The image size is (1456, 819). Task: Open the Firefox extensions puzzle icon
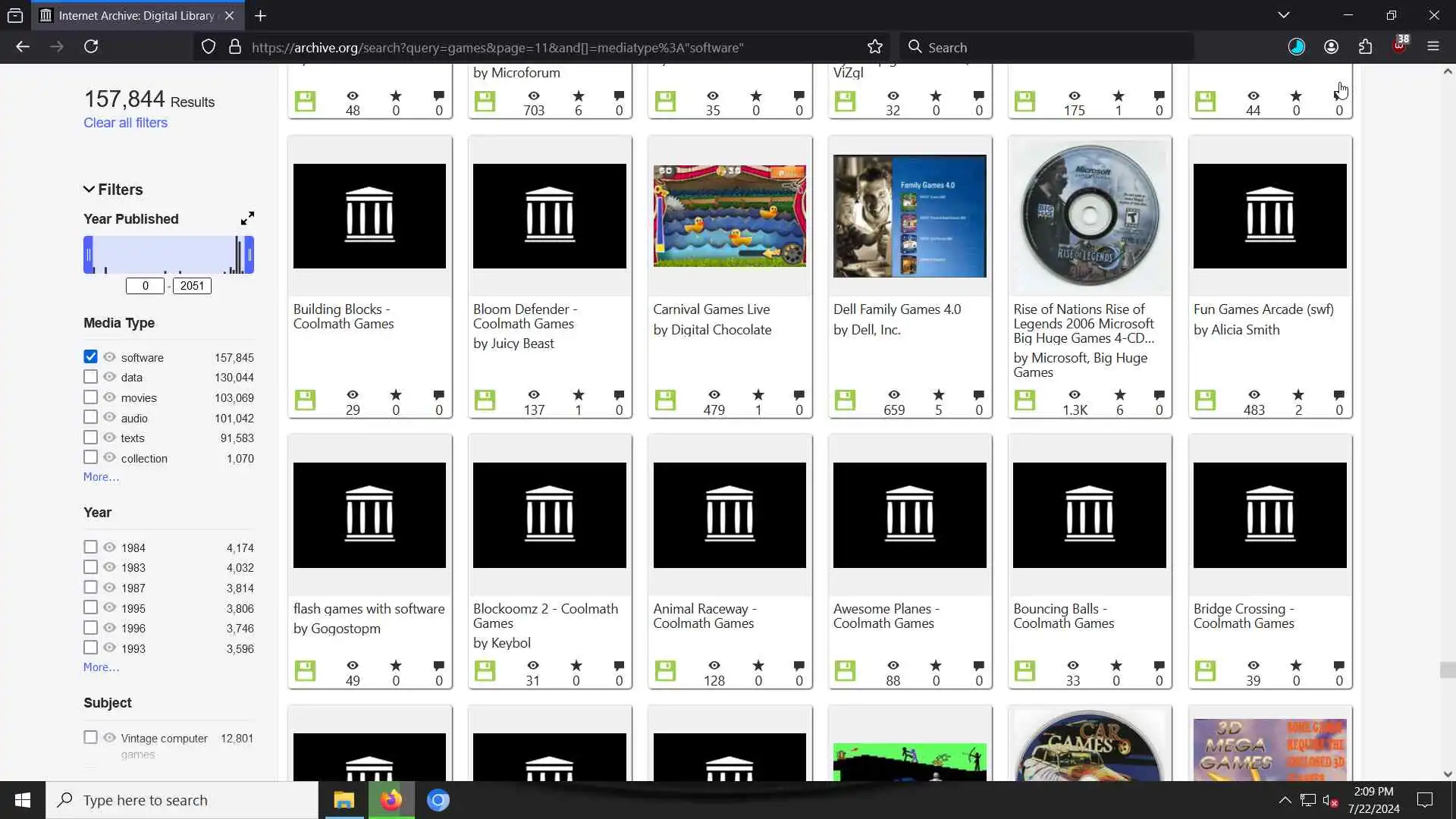point(1365,47)
